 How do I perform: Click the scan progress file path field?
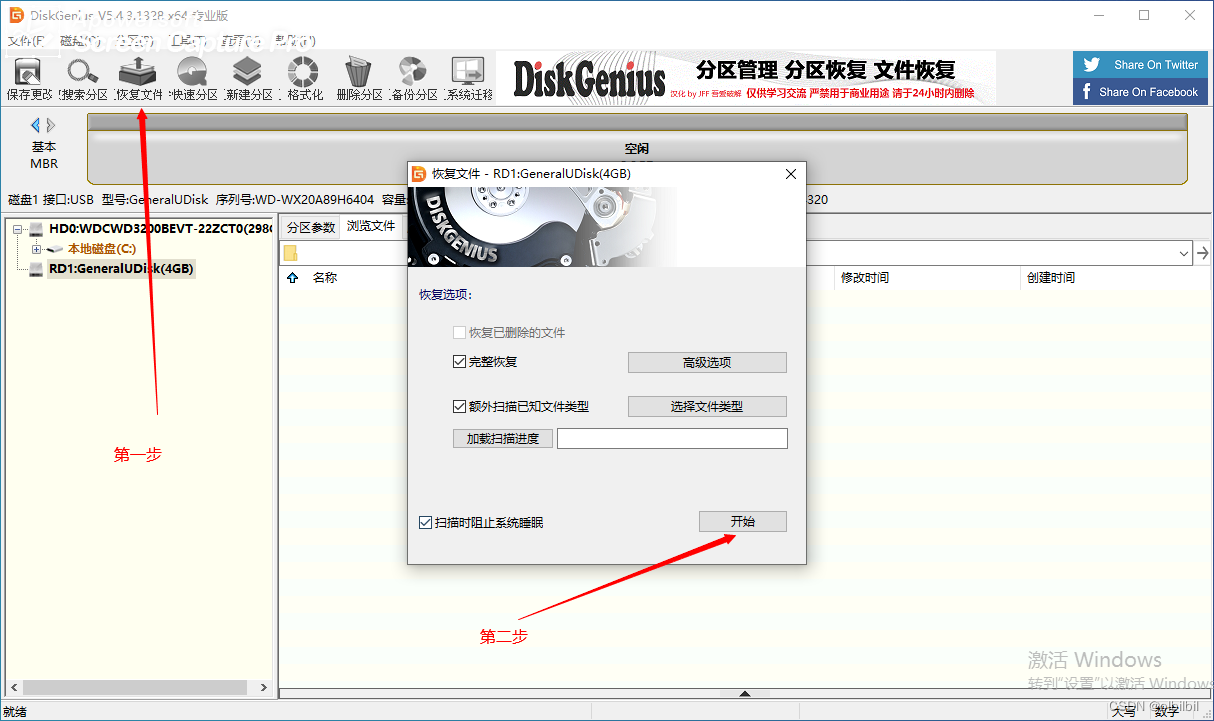[x=672, y=439]
